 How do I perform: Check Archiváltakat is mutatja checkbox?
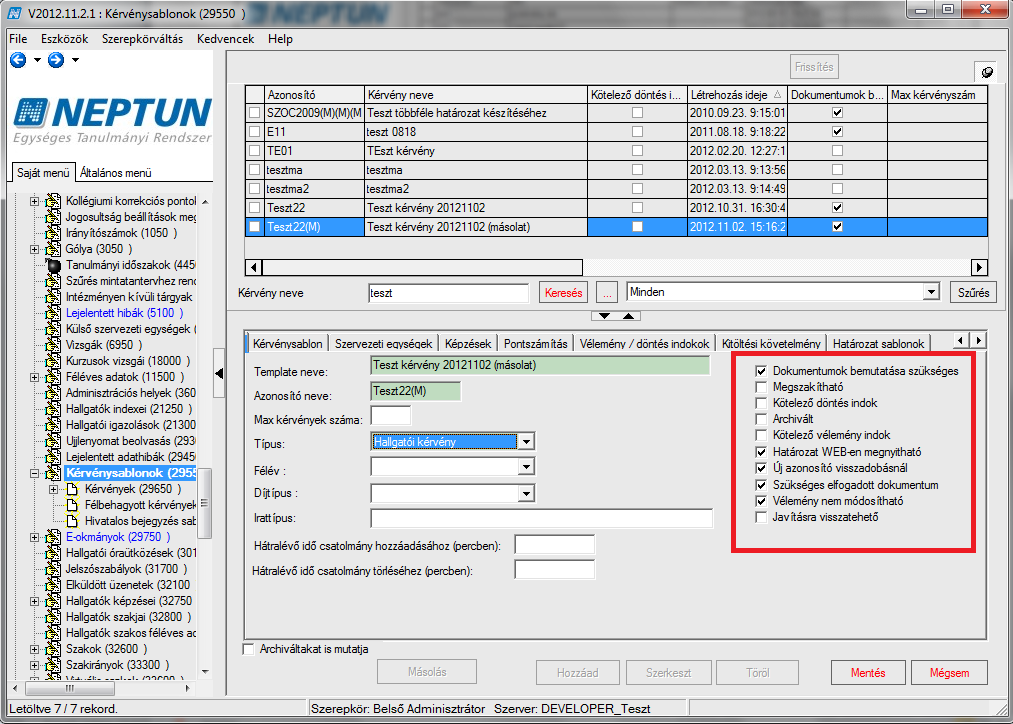(249, 649)
